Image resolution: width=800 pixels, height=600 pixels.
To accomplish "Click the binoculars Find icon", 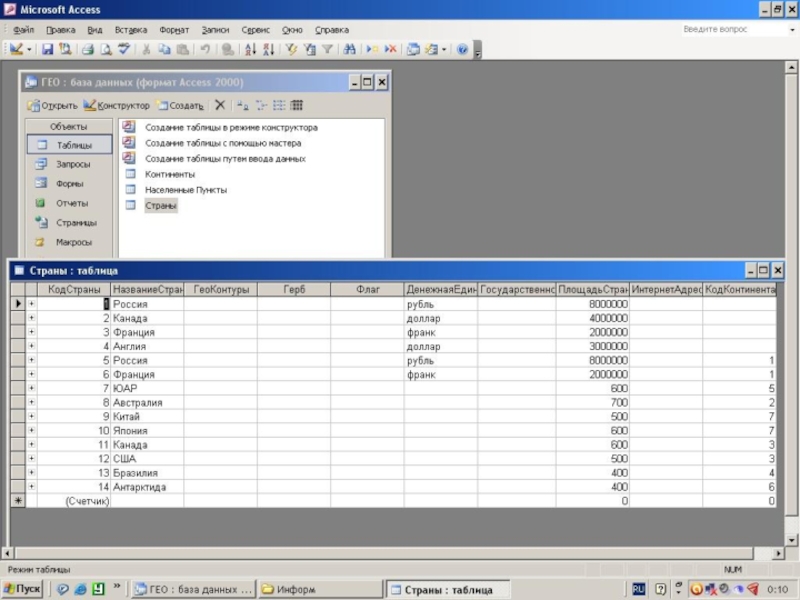I will pyautogui.click(x=349, y=48).
